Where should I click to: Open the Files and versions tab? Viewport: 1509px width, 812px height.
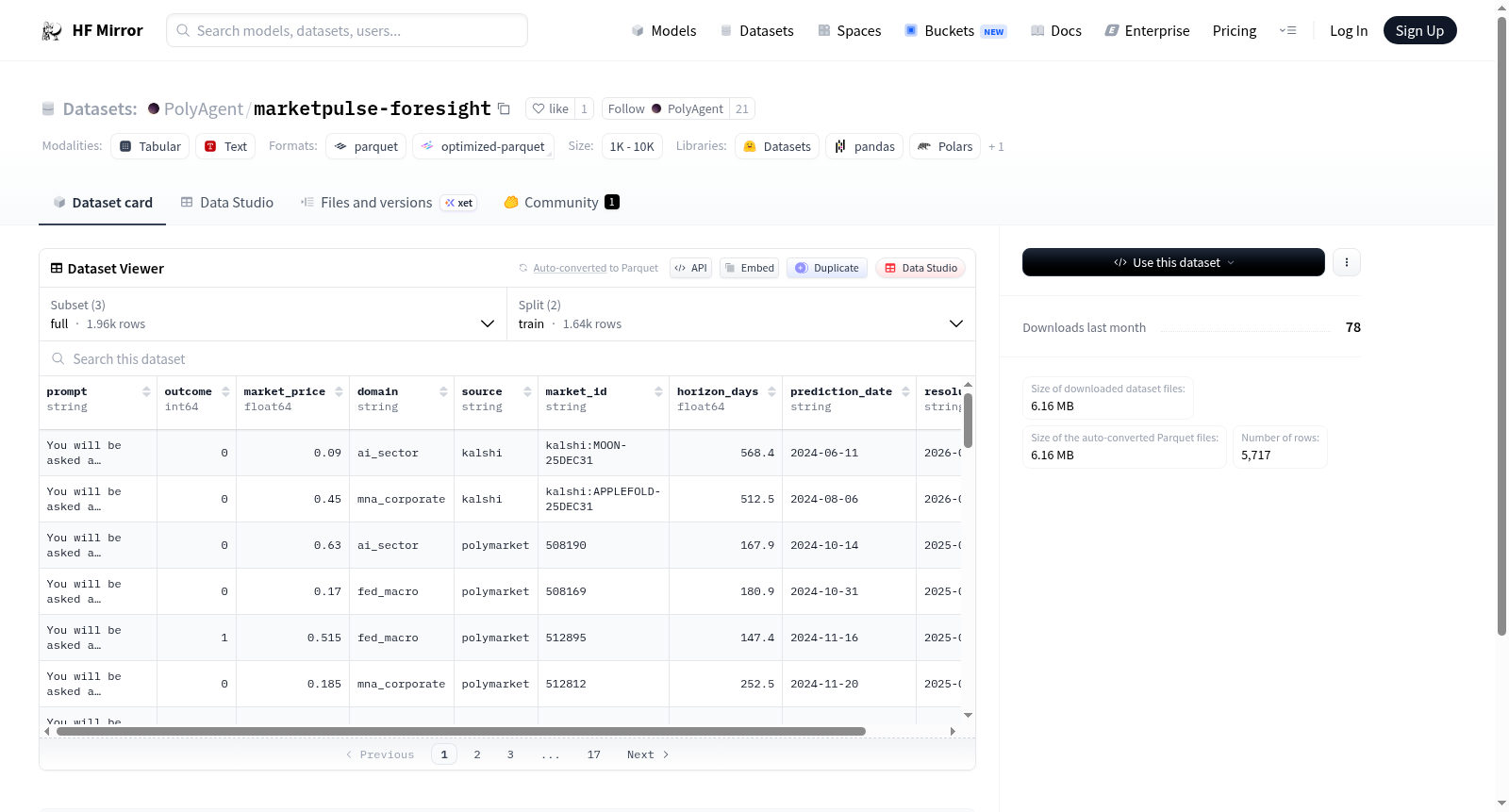[389, 203]
